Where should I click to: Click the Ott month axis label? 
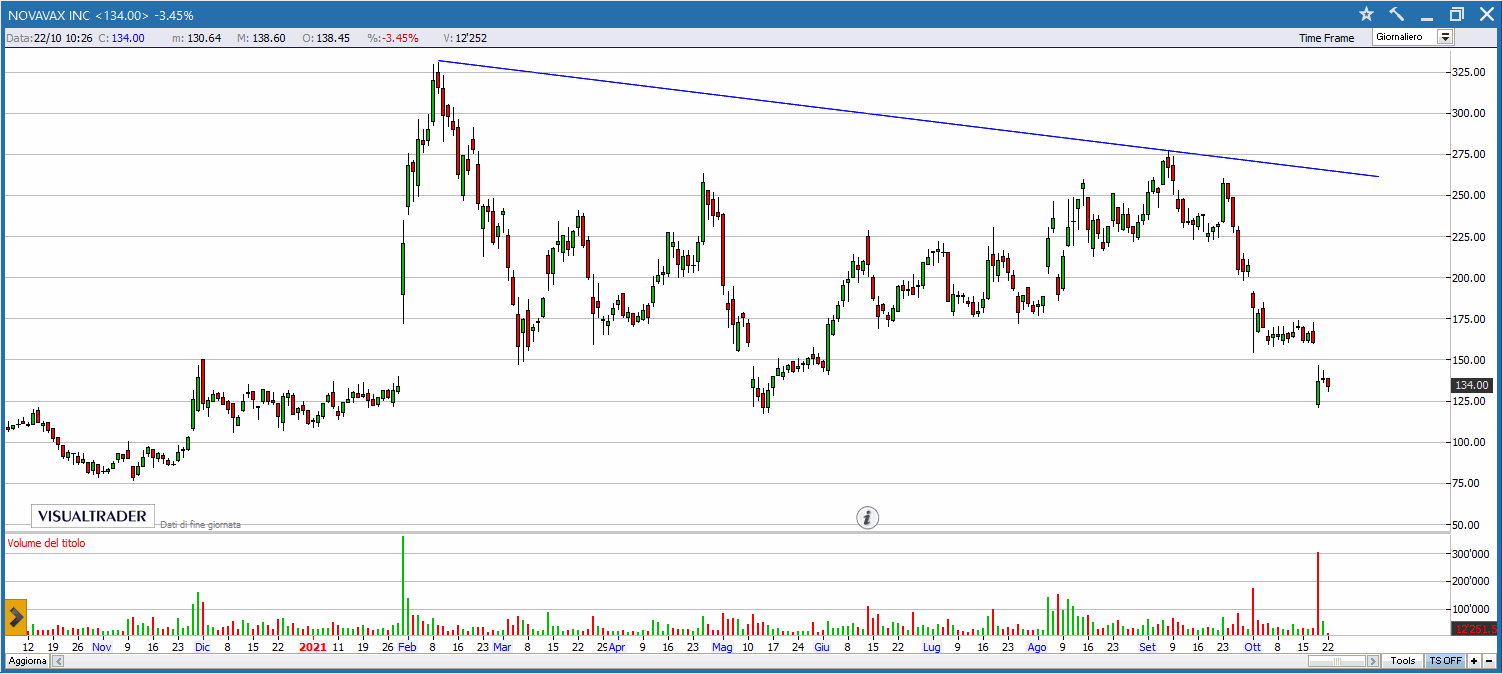pos(1252,647)
